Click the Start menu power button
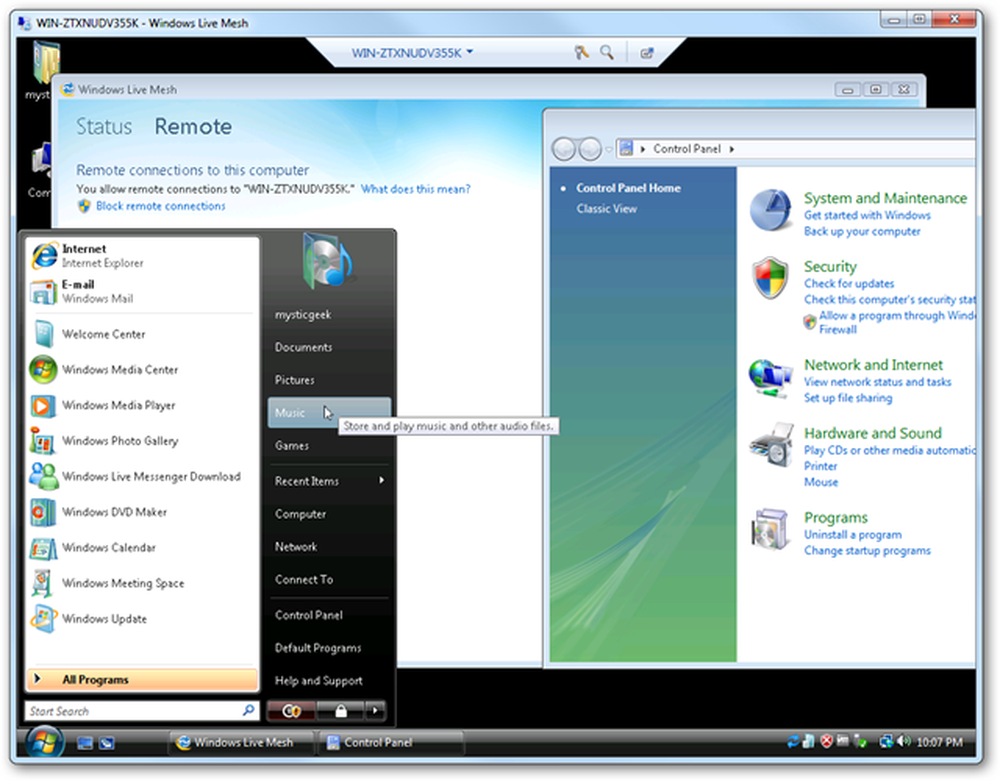 pos(291,711)
